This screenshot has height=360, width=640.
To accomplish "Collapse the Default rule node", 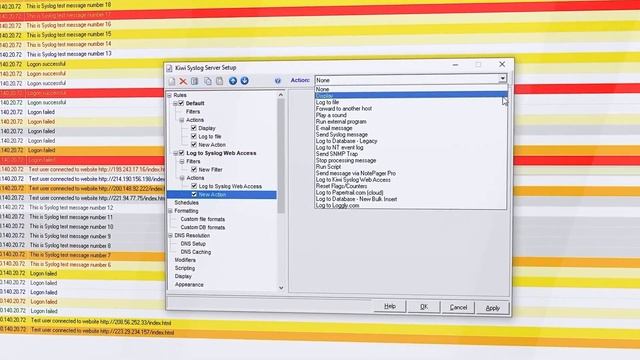I will click(176, 104).
